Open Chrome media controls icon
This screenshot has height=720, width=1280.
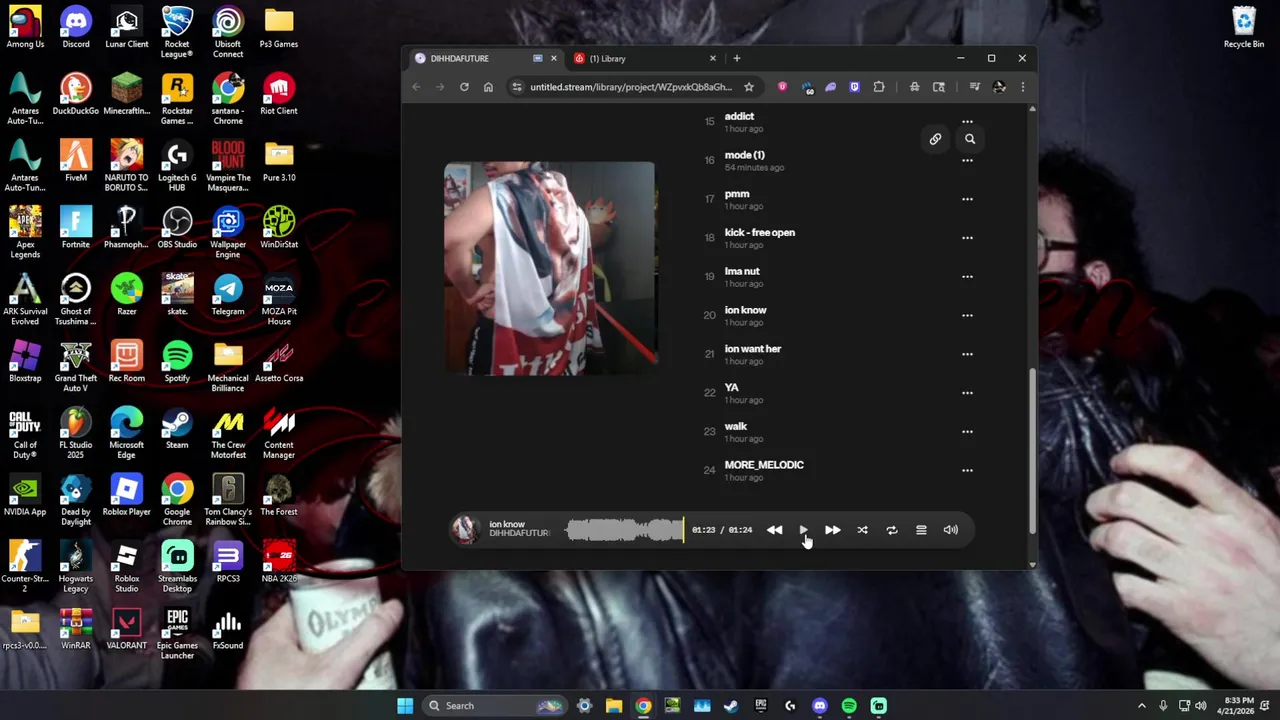(x=974, y=87)
